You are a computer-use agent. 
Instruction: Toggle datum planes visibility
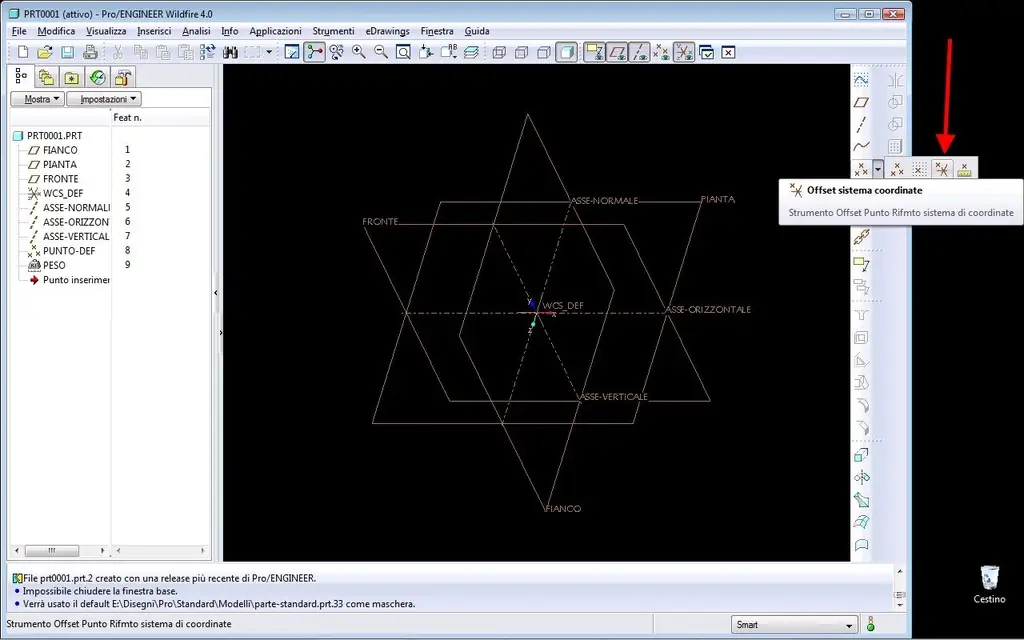click(x=616, y=52)
